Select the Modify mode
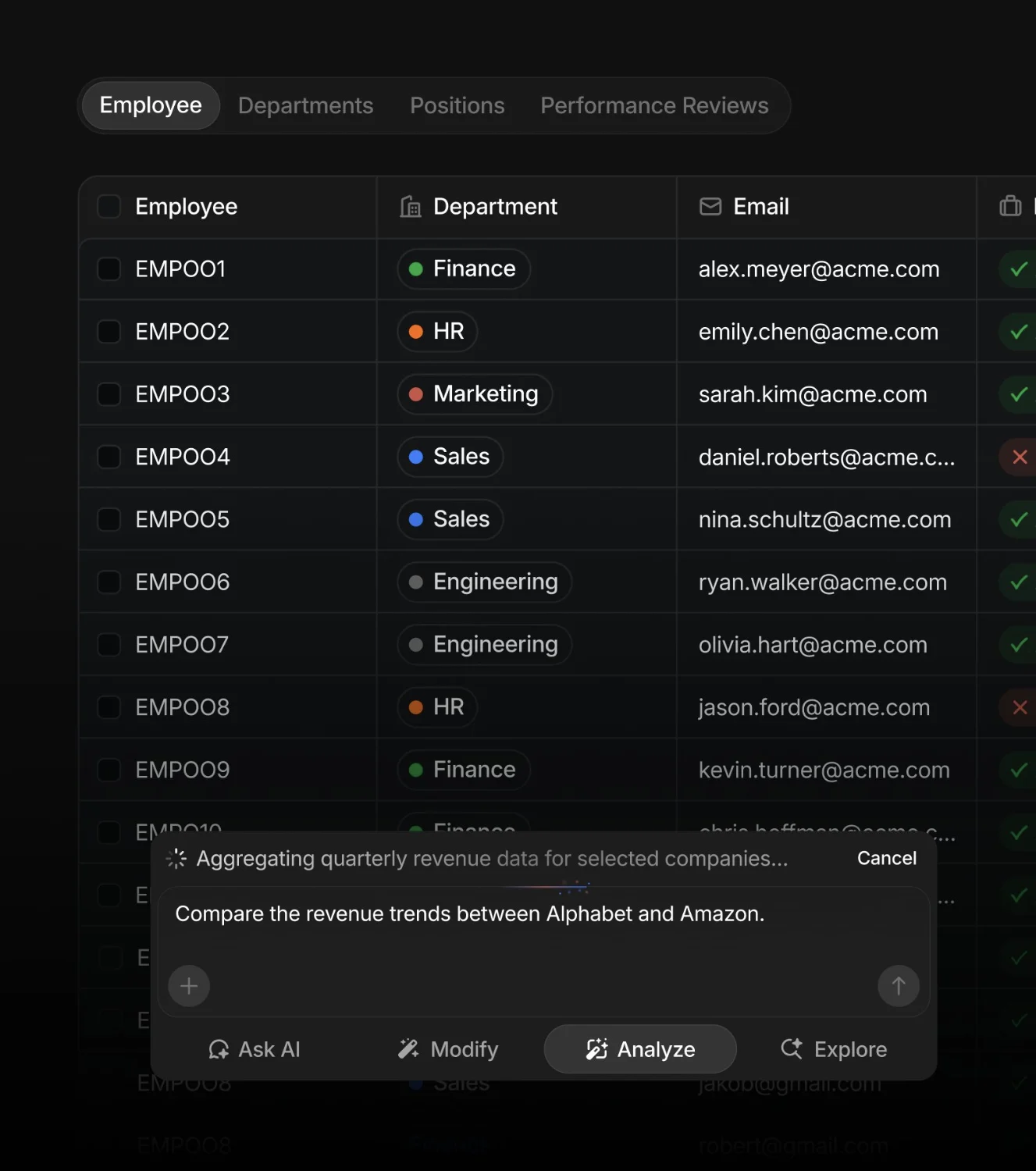 point(448,1049)
